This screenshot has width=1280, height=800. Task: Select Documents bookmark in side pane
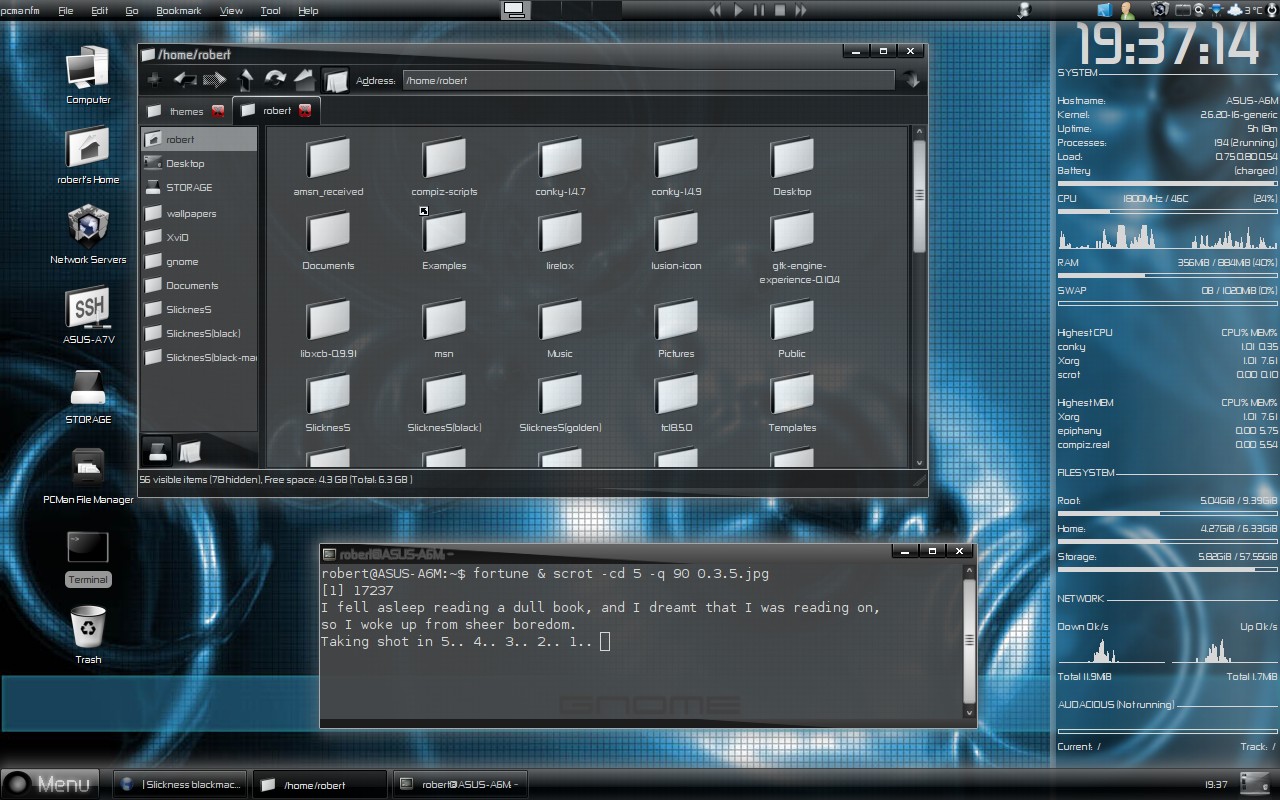point(199,285)
